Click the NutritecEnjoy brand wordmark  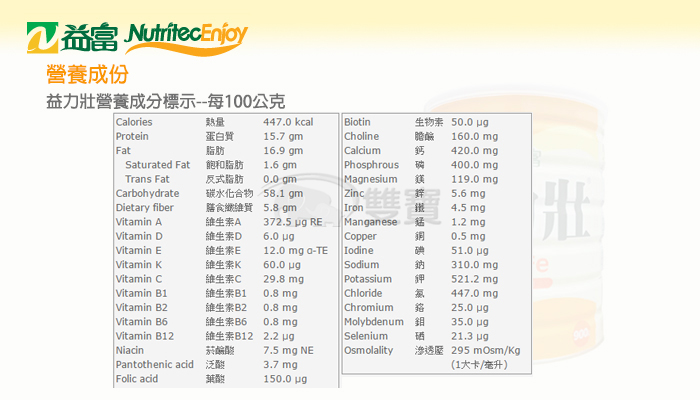tap(186, 38)
